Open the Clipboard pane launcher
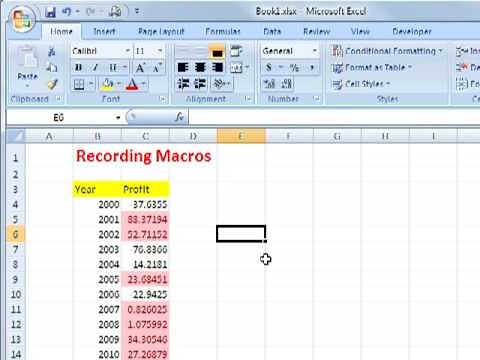480x360 pixels. click(59, 99)
